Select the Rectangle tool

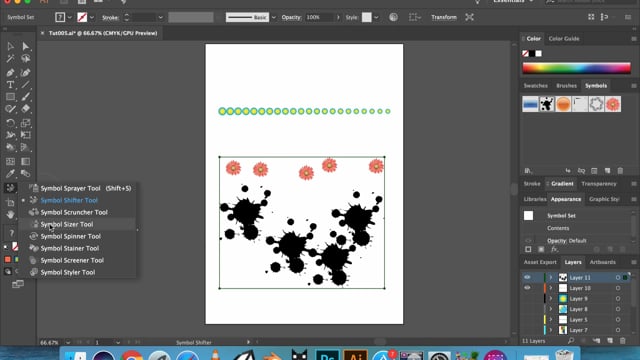[10, 97]
